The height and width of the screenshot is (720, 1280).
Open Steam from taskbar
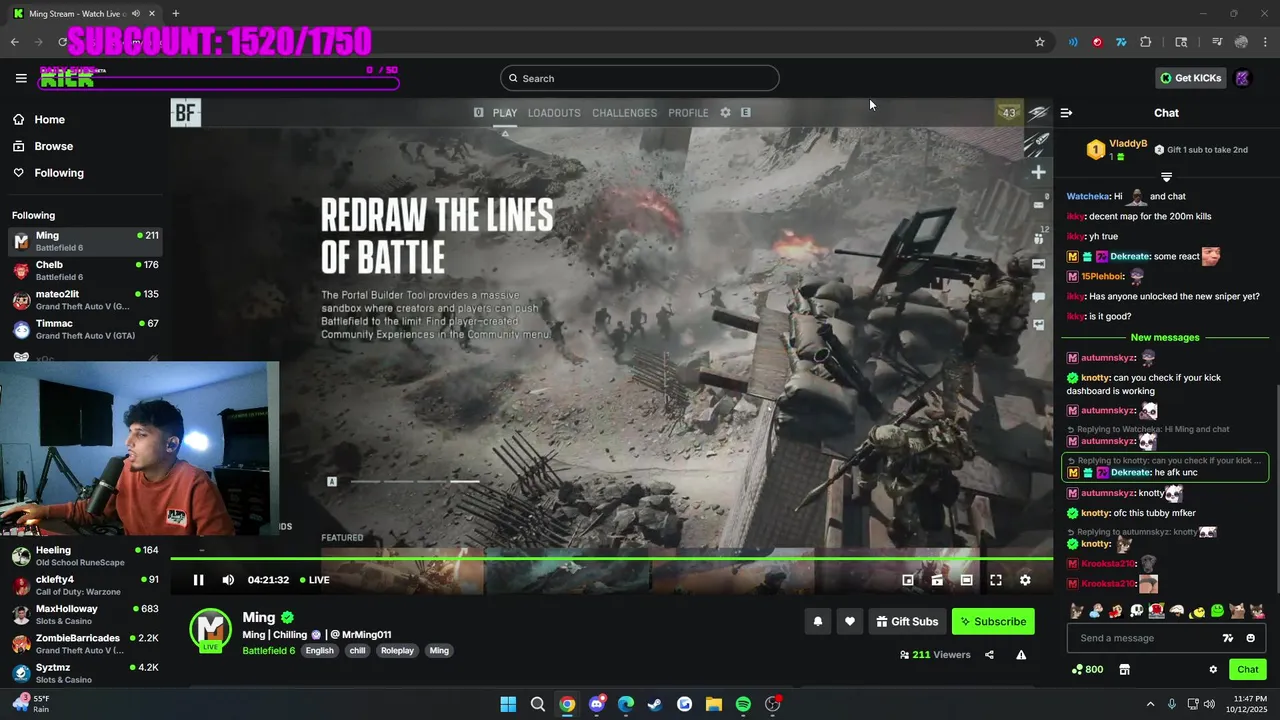pyautogui.click(x=655, y=704)
